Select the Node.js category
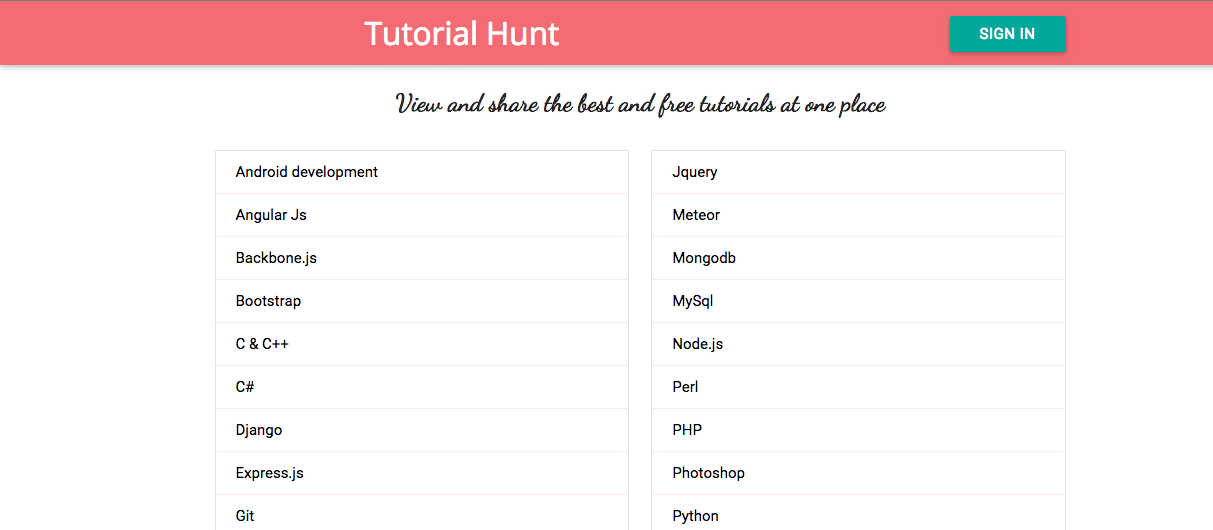Screen dimensions: 1213x530 (858, 344)
